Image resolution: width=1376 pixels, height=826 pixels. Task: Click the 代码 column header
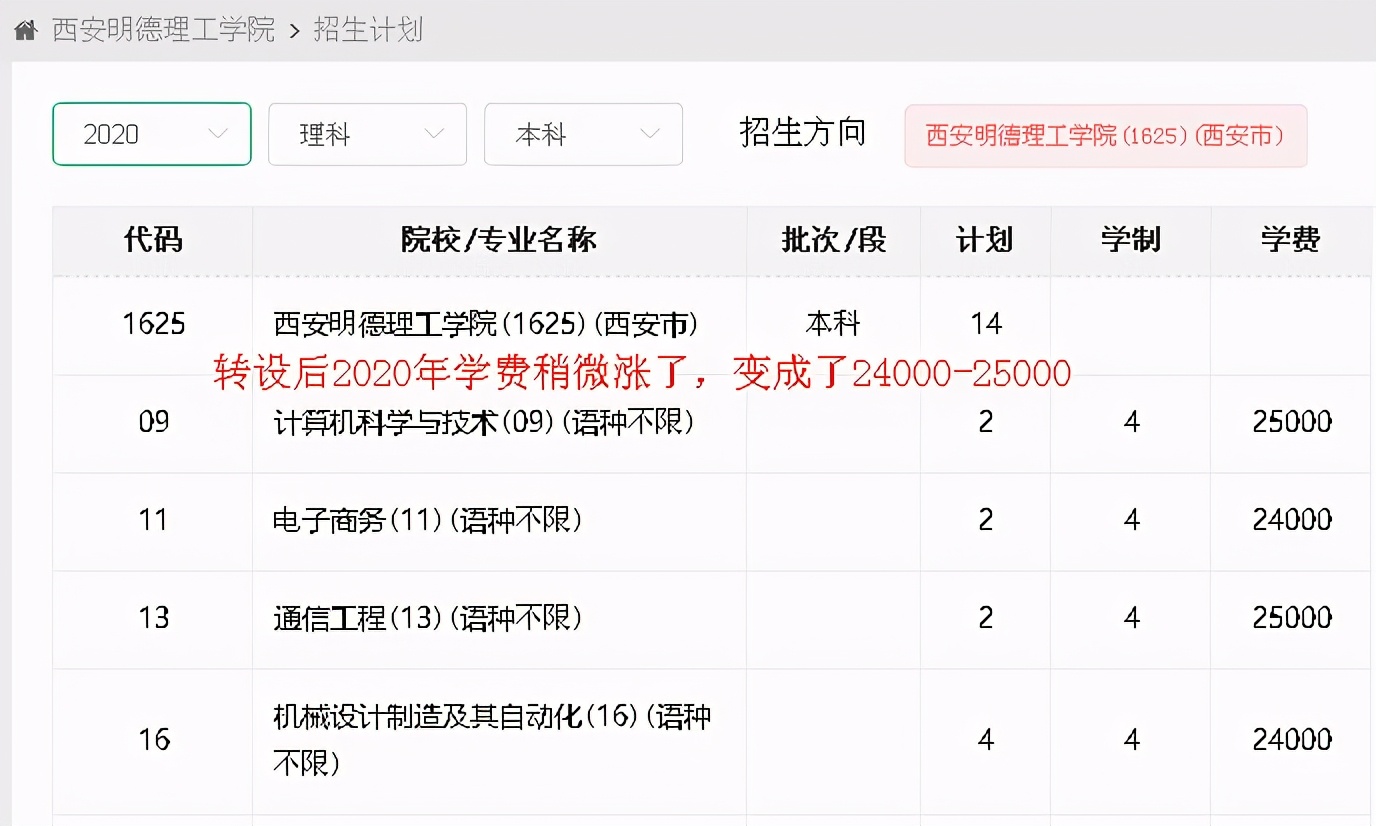click(x=151, y=240)
